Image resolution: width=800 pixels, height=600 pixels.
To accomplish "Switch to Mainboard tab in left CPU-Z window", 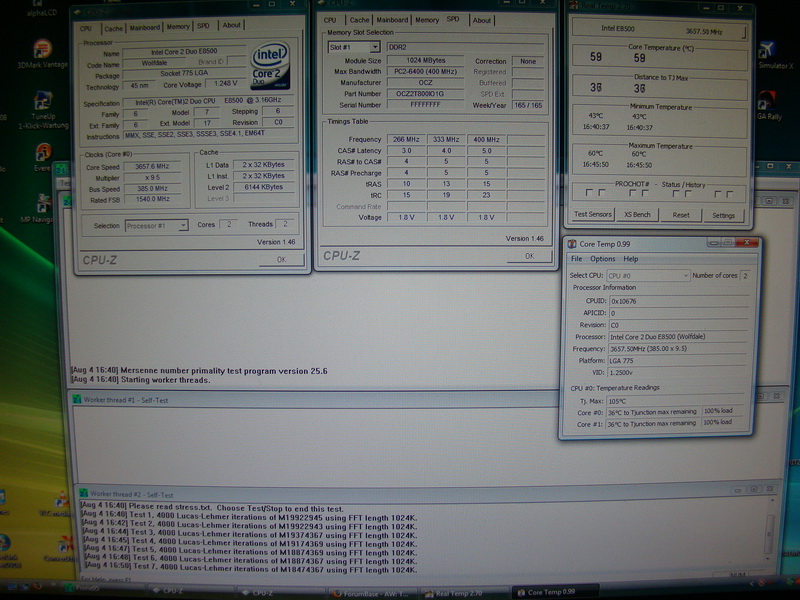I will coord(144,28).
